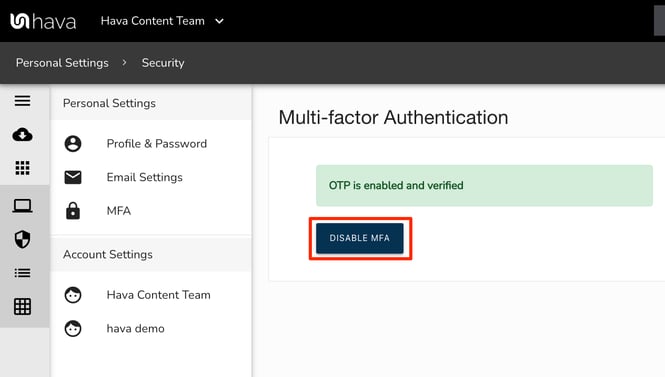
Task: Open the table grid icon in sidebar
Action: tap(22, 307)
